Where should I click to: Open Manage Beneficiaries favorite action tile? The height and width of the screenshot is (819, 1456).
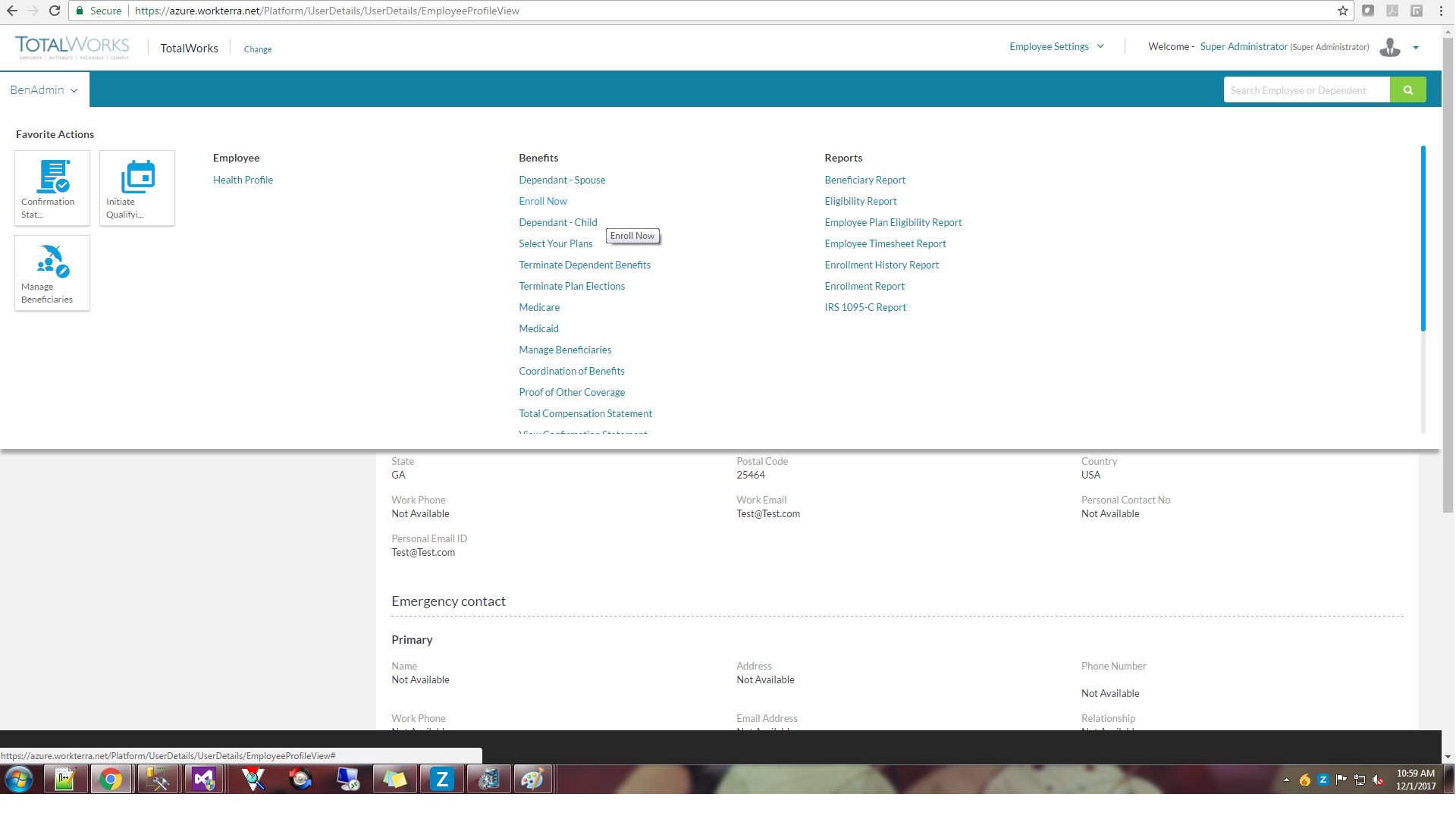coord(52,273)
